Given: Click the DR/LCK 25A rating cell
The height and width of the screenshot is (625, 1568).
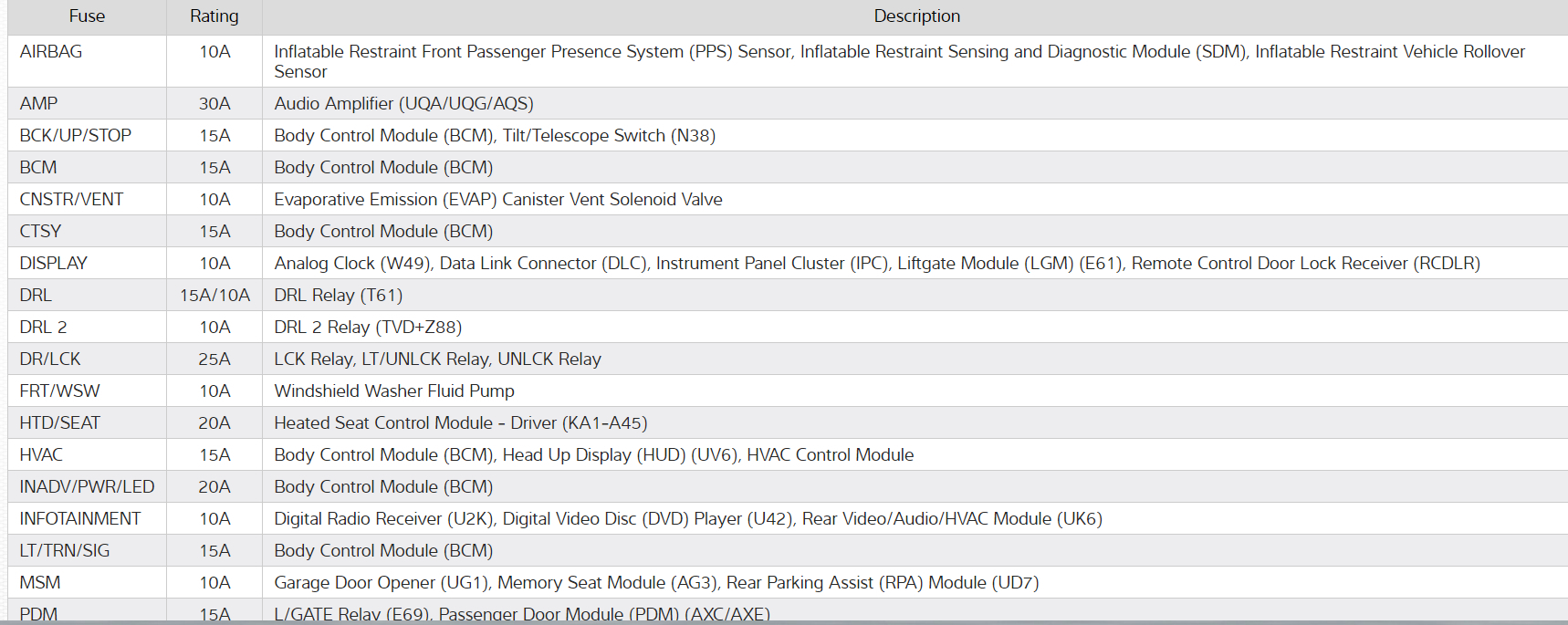Looking at the screenshot, I should pyautogui.click(x=214, y=359).
